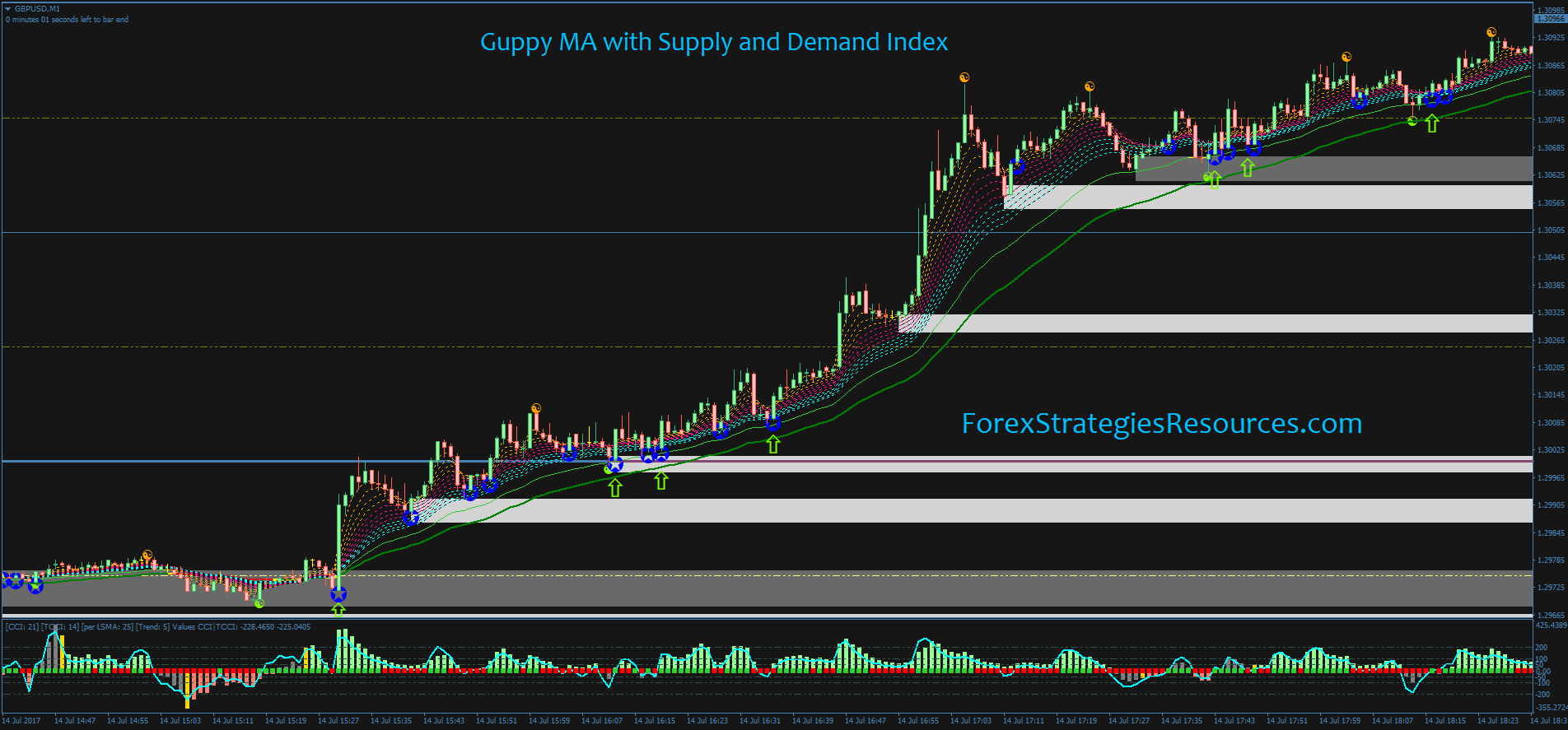Screen dimensions: 1568x730
Task: Click the blue star marker above the 15:30 arrow
Action: click(338, 594)
